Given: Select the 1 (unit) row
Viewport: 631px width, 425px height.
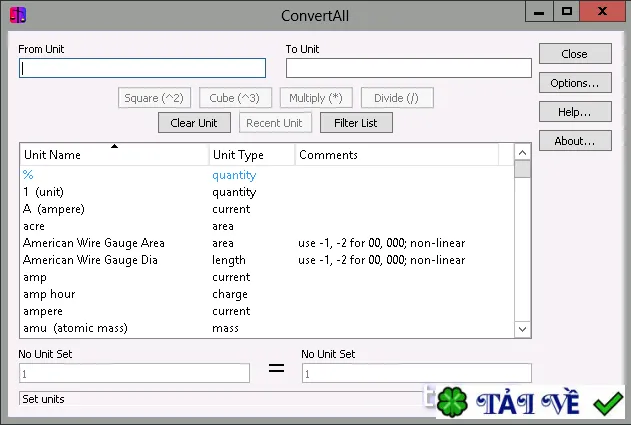Looking at the screenshot, I should 267,192.
